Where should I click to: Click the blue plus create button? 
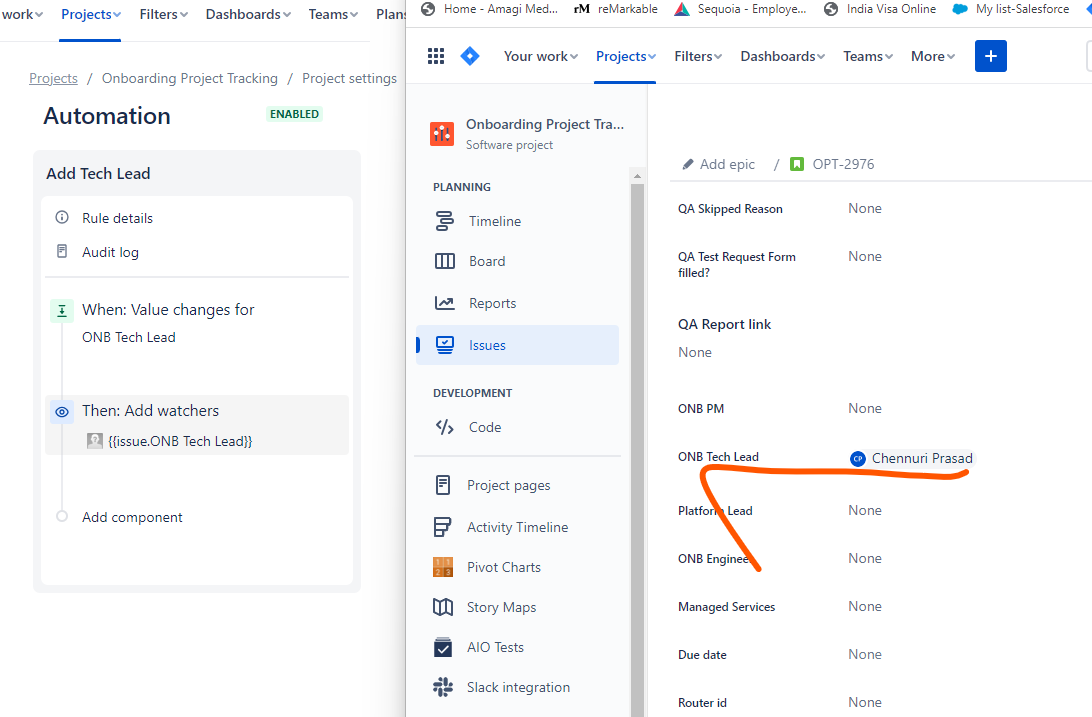click(991, 56)
